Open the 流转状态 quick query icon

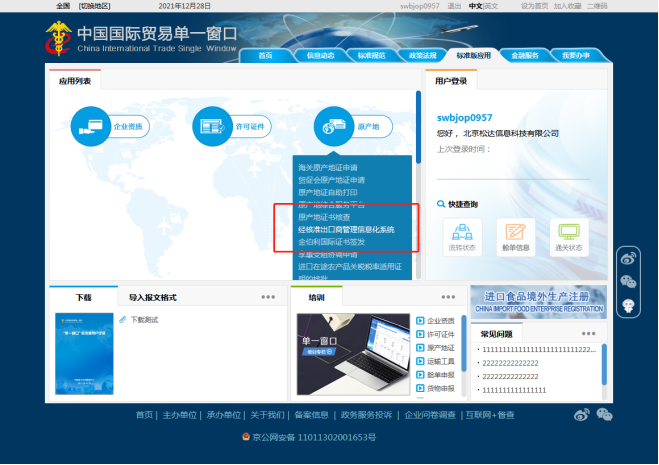coord(462,237)
